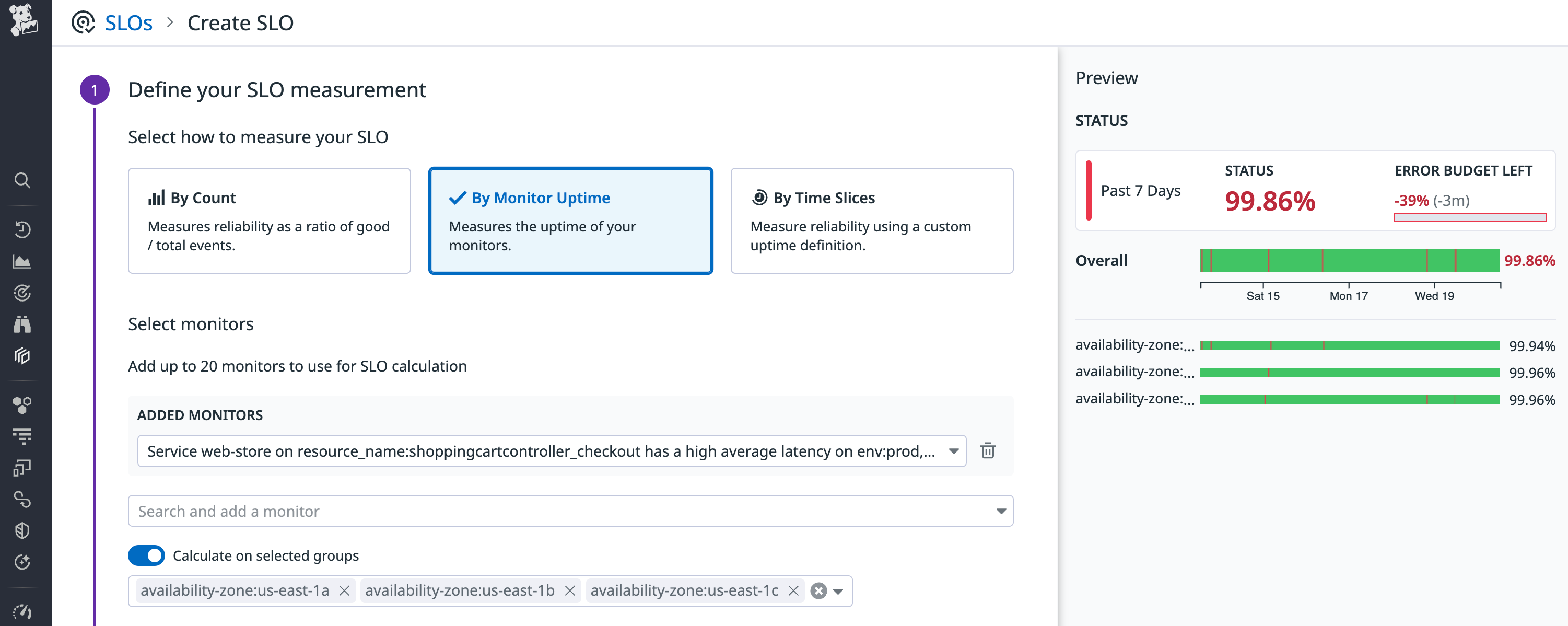Open APM via the binoculars icon
1568x626 pixels.
coord(23,323)
